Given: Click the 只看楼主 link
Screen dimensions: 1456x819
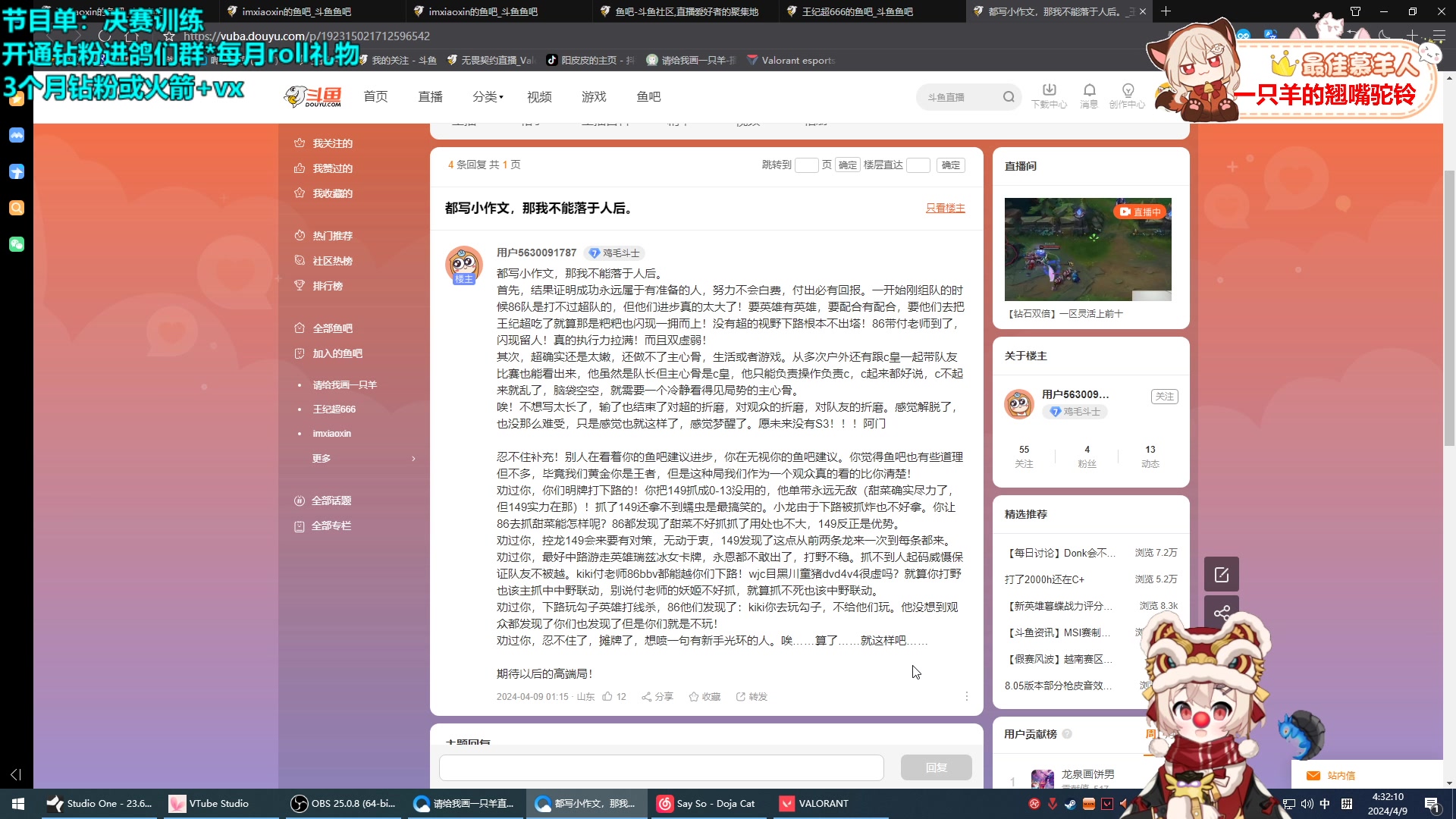Looking at the screenshot, I should click(945, 208).
